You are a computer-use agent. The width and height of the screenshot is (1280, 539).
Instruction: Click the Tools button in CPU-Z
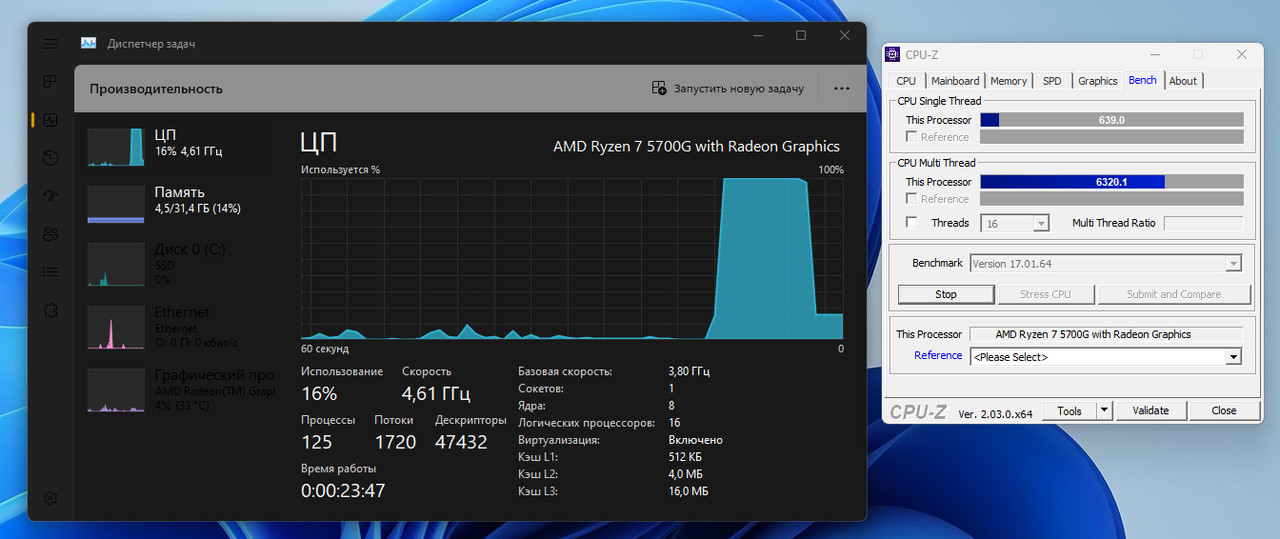(x=1069, y=411)
